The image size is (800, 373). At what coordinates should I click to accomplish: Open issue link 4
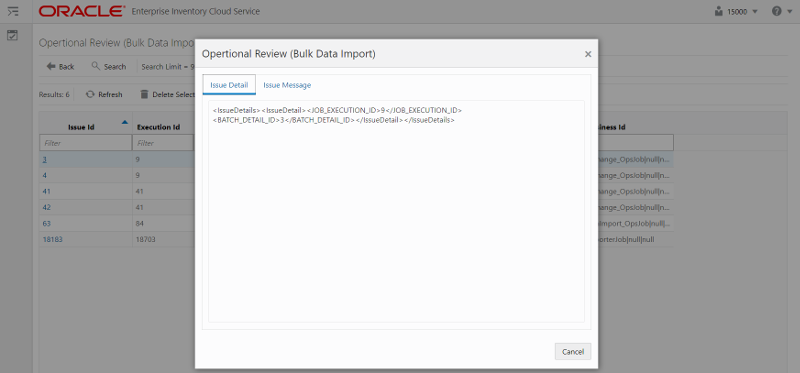coord(44,175)
